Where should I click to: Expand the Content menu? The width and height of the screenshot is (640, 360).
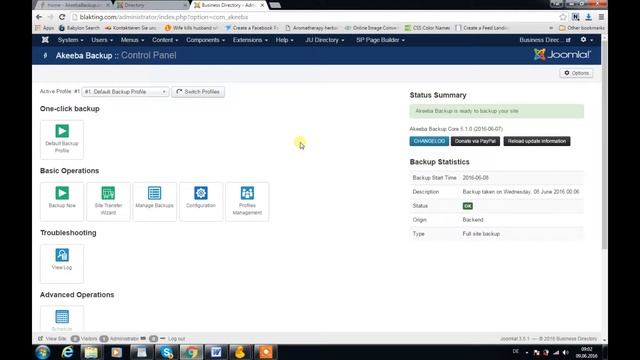[165, 40]
